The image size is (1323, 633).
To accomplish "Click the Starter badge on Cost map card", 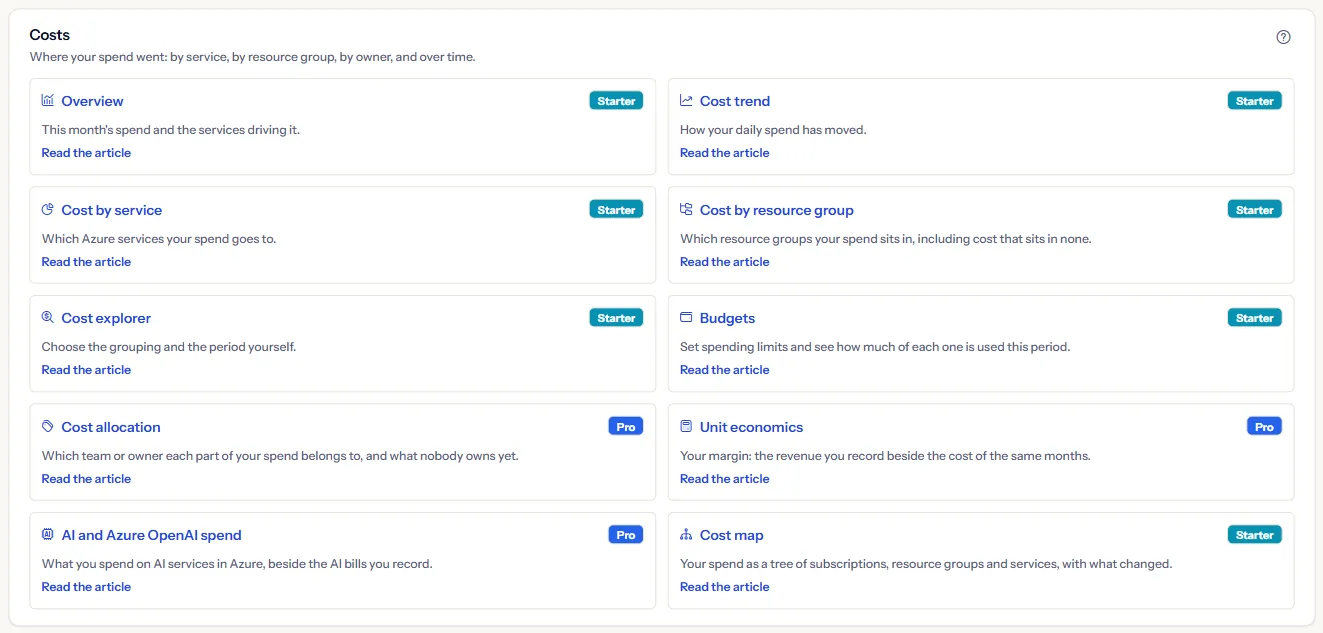I will [x=1254, y=535].
